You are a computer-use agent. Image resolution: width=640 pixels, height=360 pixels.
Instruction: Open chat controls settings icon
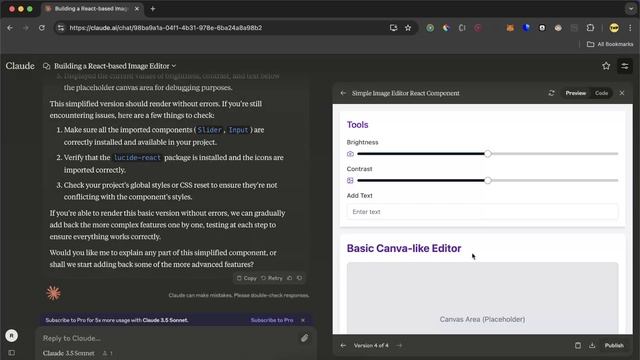624,66
